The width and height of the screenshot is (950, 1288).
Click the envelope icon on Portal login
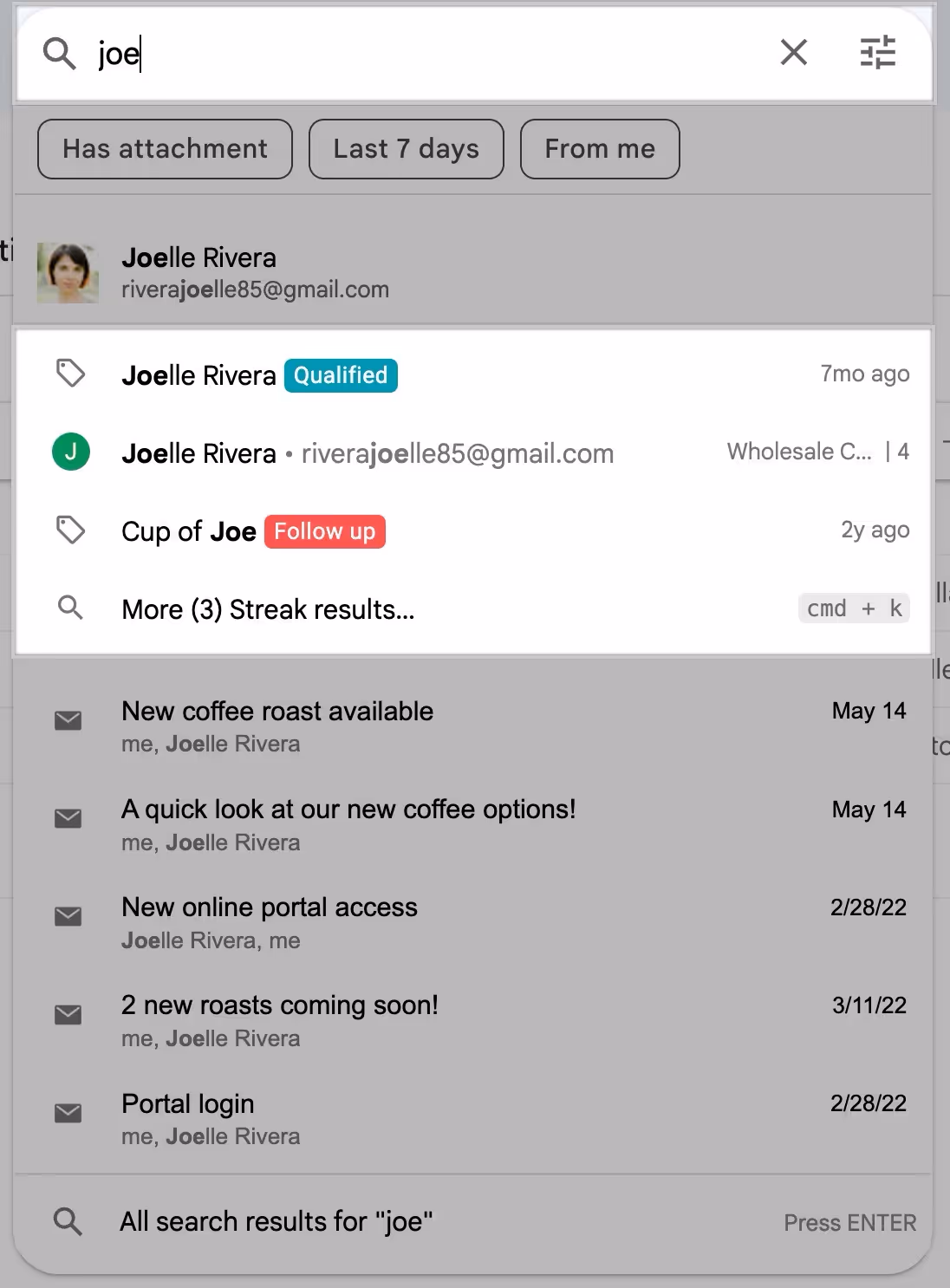point(68,1113)
